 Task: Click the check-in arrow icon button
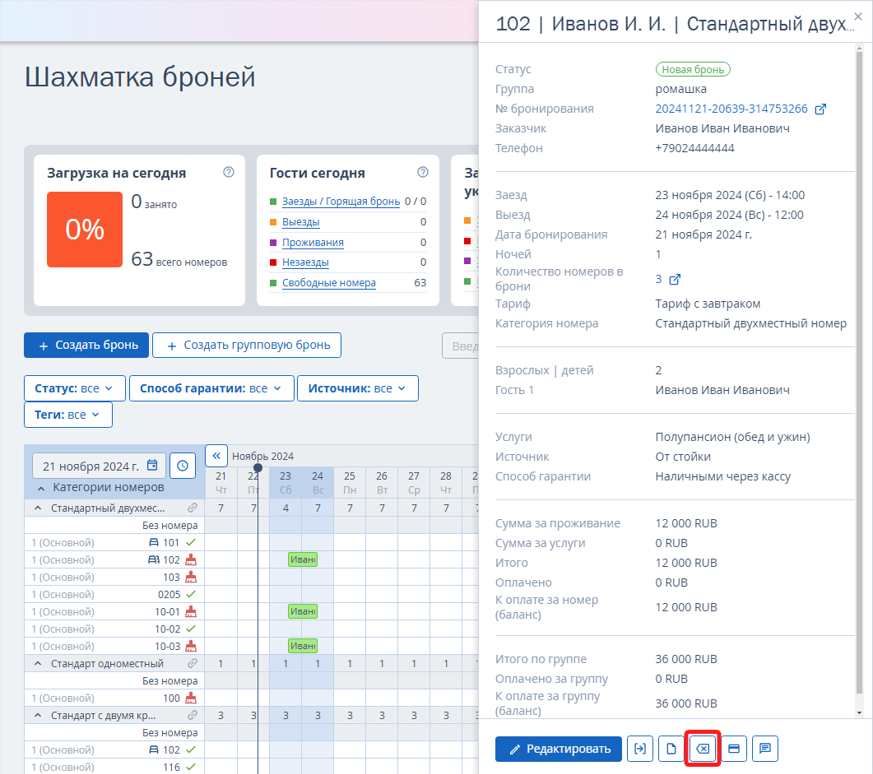(640, 748)
